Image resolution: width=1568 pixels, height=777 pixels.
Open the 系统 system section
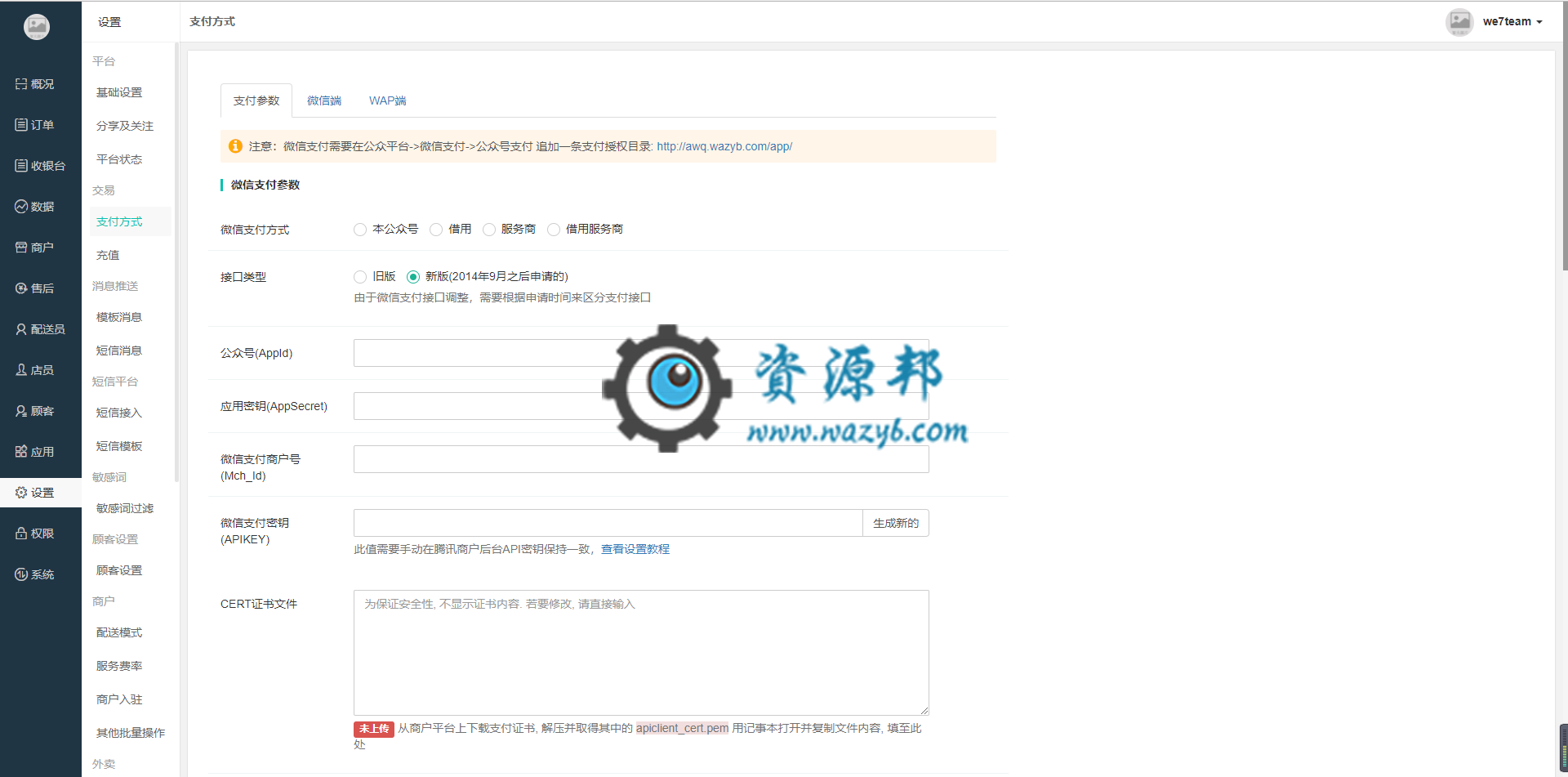pyautogui.click(x=34, y=574)
